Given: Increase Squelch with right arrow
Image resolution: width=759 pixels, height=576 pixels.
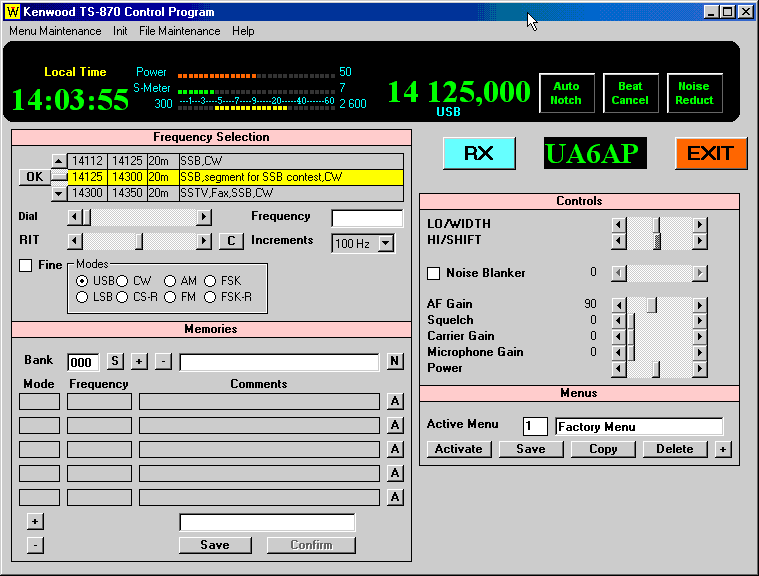Looking at the screenshot, I should (699, 320).
